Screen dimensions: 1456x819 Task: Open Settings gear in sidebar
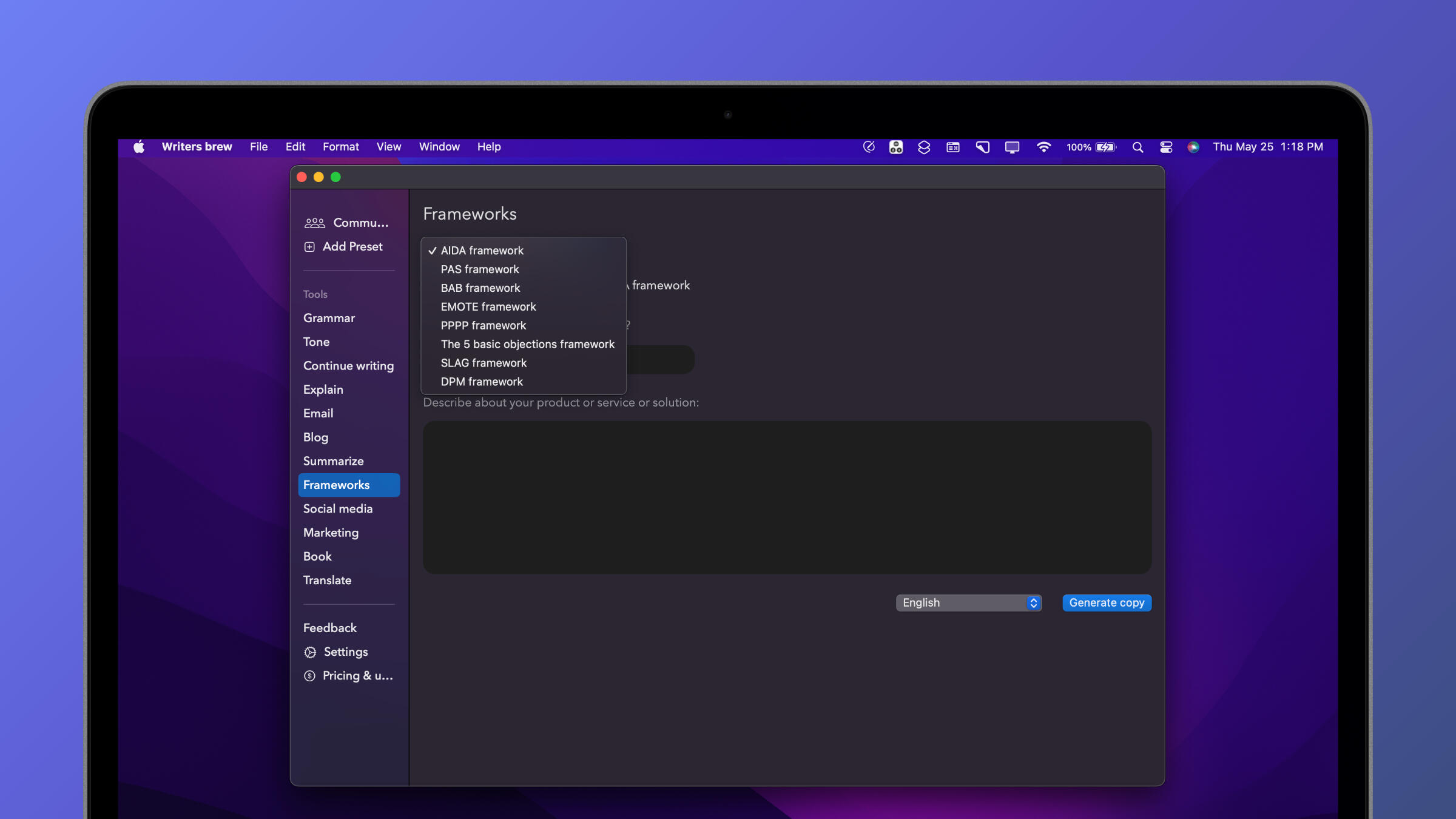coord(310,652)
